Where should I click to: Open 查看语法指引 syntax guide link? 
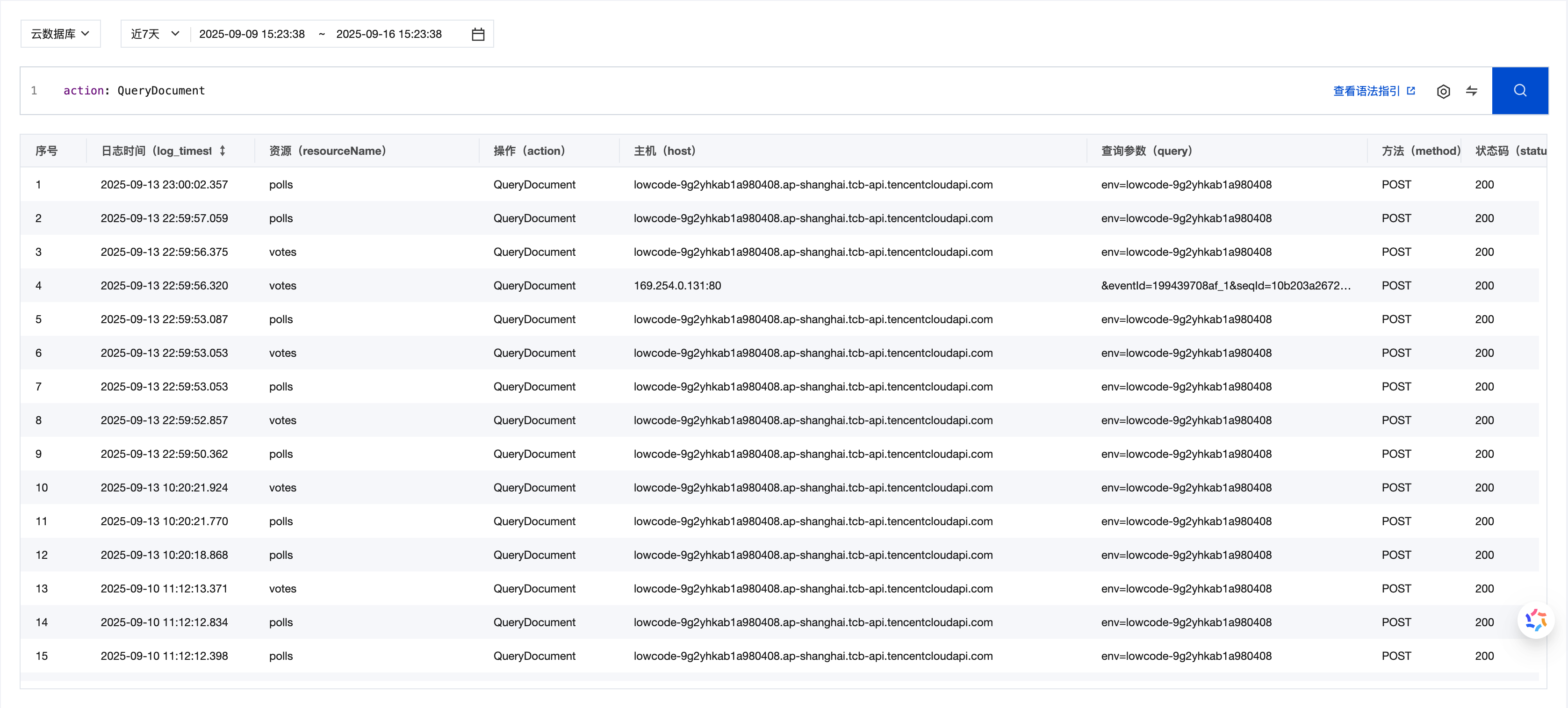click(x=1366, y=91)
